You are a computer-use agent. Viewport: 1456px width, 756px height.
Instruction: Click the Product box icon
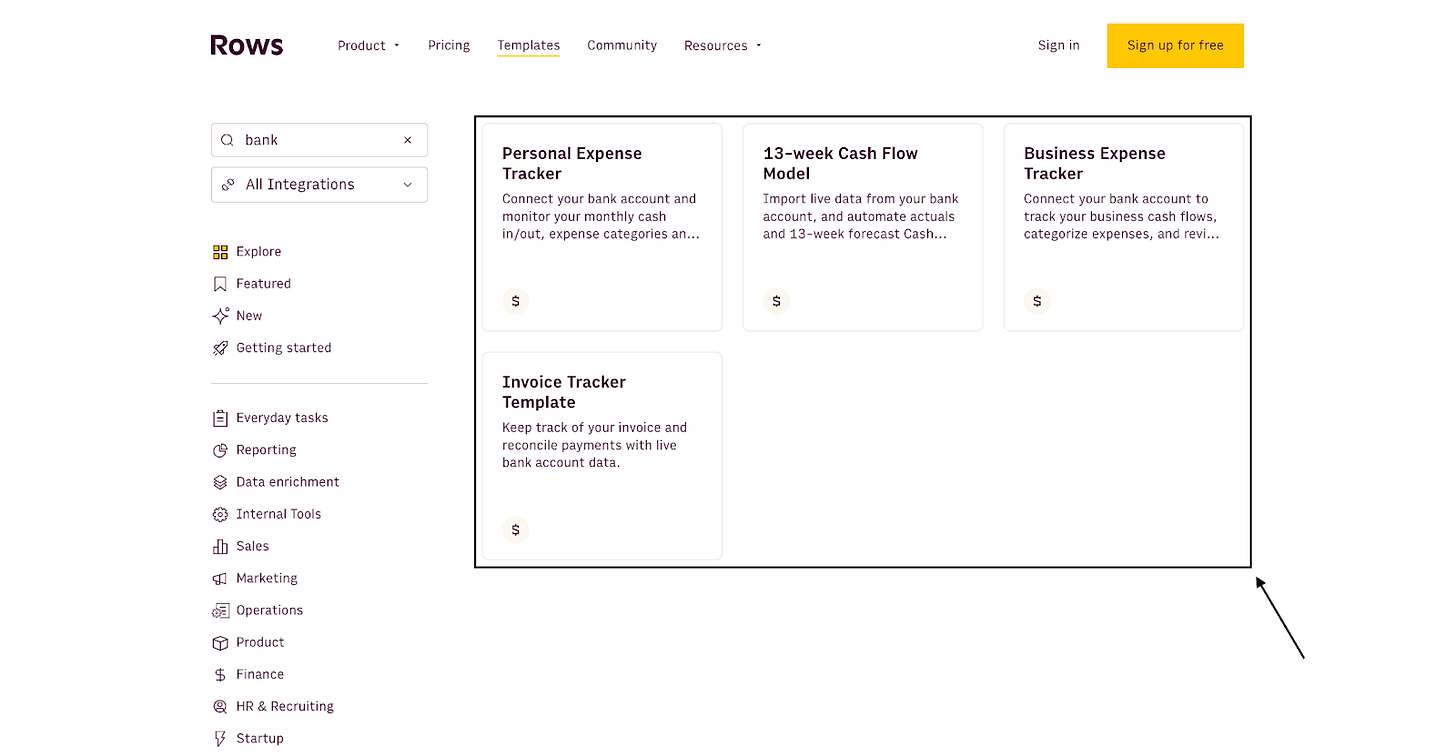(220, 642)
